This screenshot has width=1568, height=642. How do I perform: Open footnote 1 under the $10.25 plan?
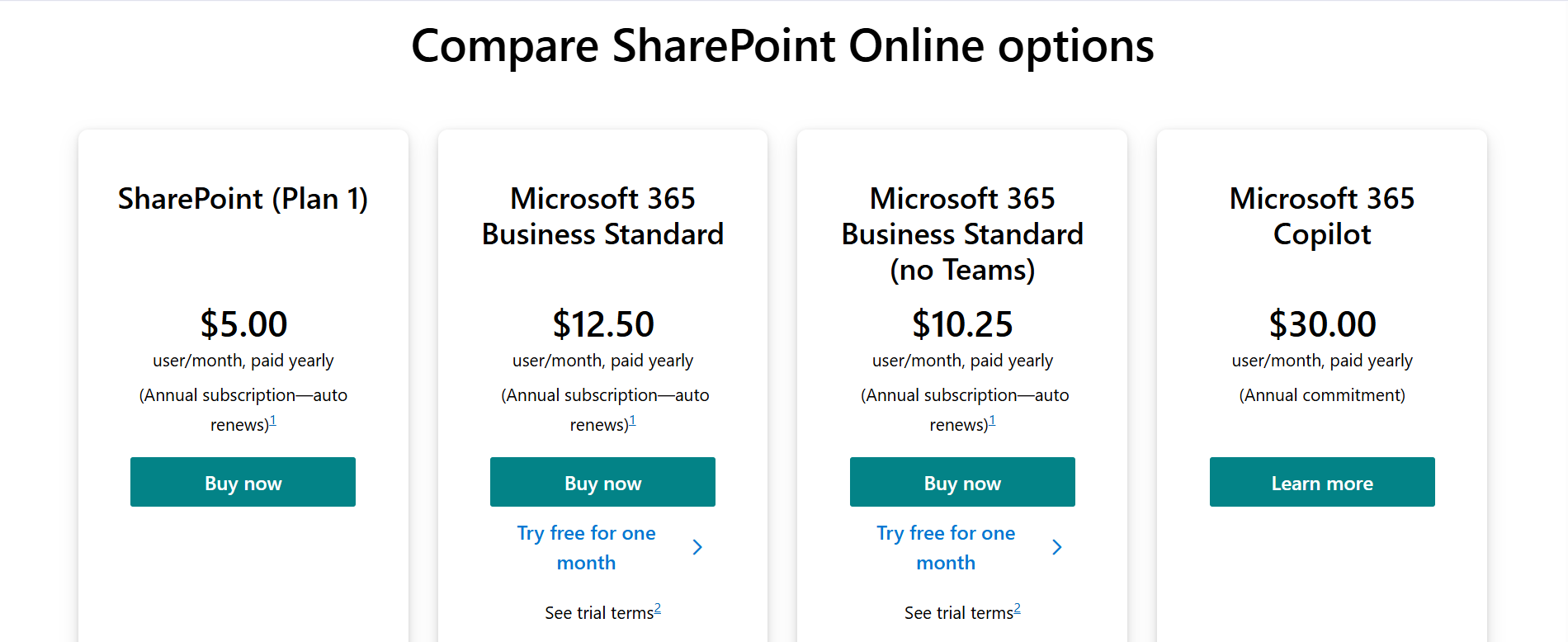[x=993, y=421]
